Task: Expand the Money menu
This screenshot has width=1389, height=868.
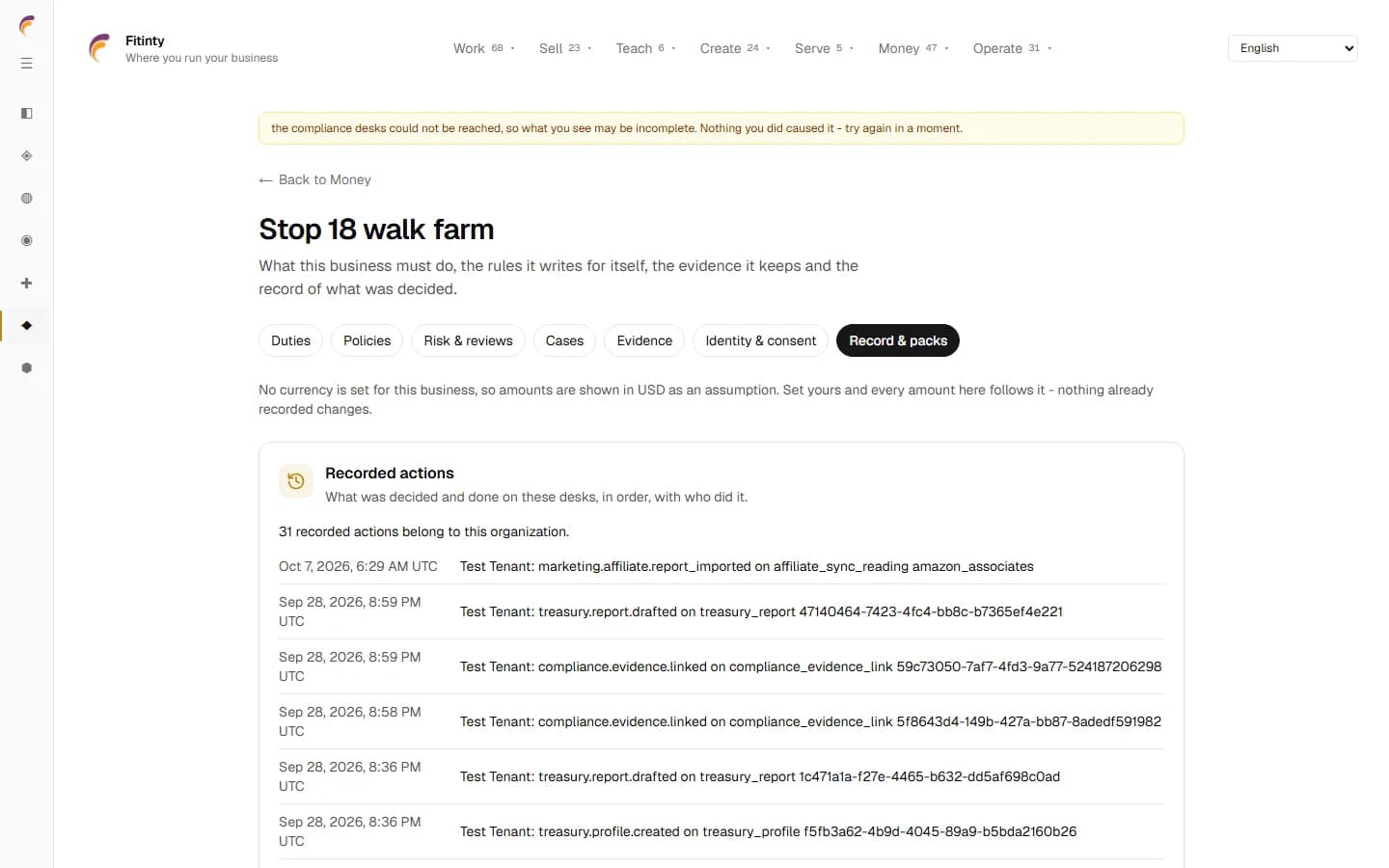Action: (913, 48)
